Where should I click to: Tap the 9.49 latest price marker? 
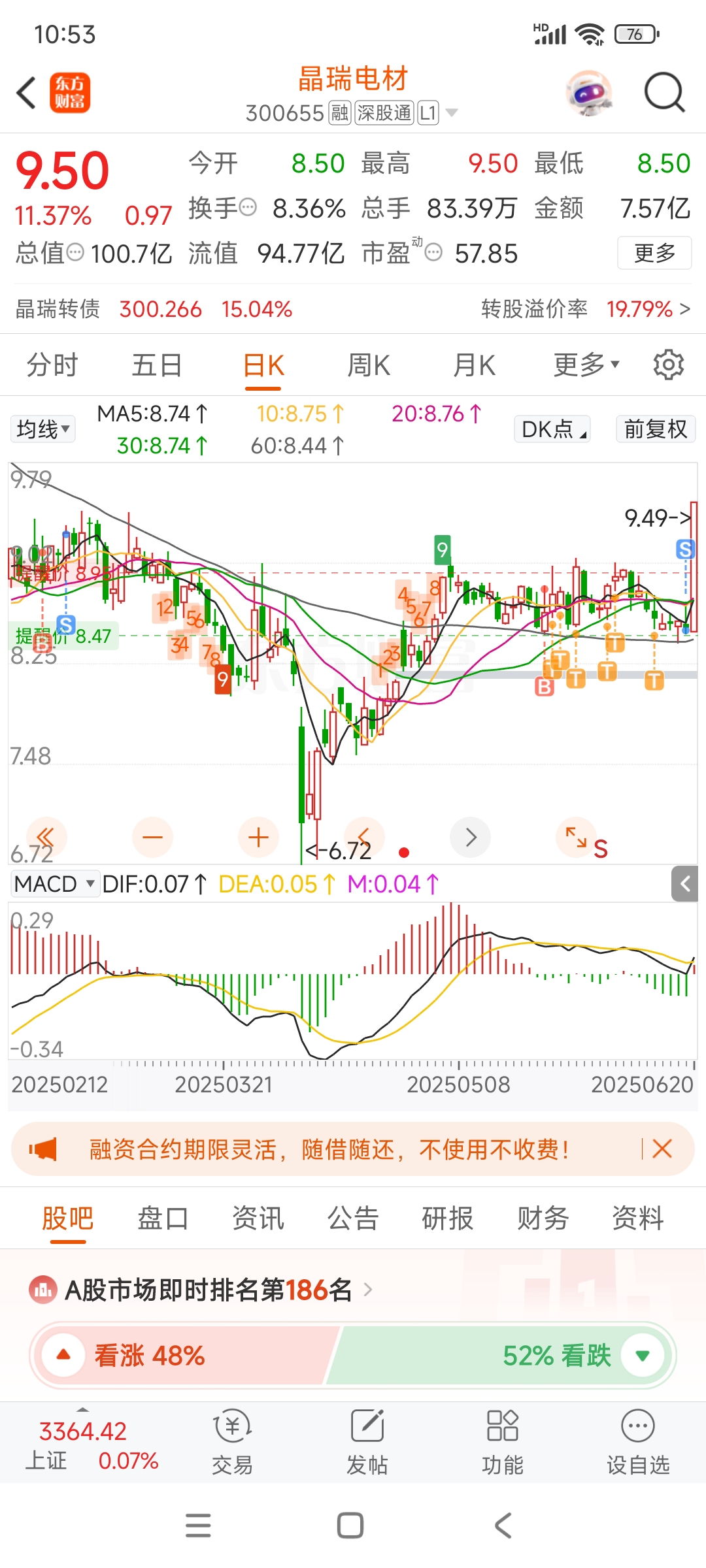pos(658,518)
